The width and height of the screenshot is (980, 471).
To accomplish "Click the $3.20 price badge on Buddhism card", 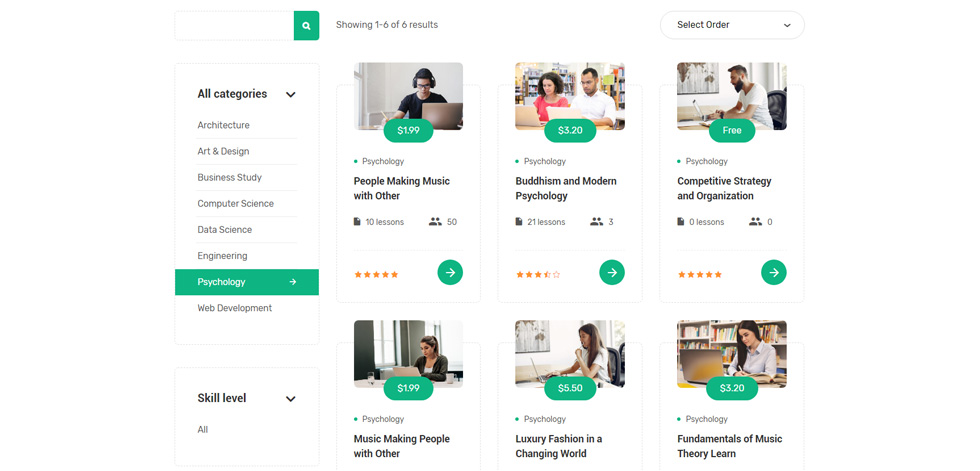I will pyautogui.click(x=570, y=131).
